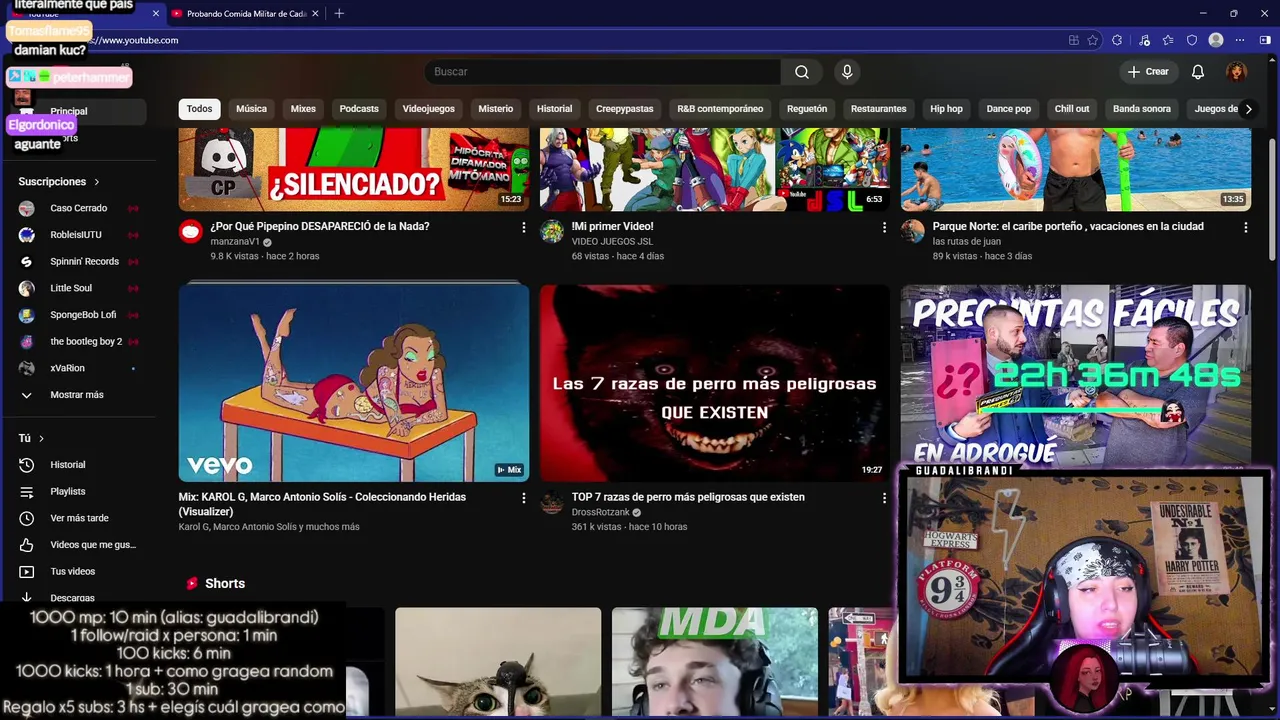This screenshot has height=720, width=1280.
Task: Click the media control music icon
Action: (1144, 40)
